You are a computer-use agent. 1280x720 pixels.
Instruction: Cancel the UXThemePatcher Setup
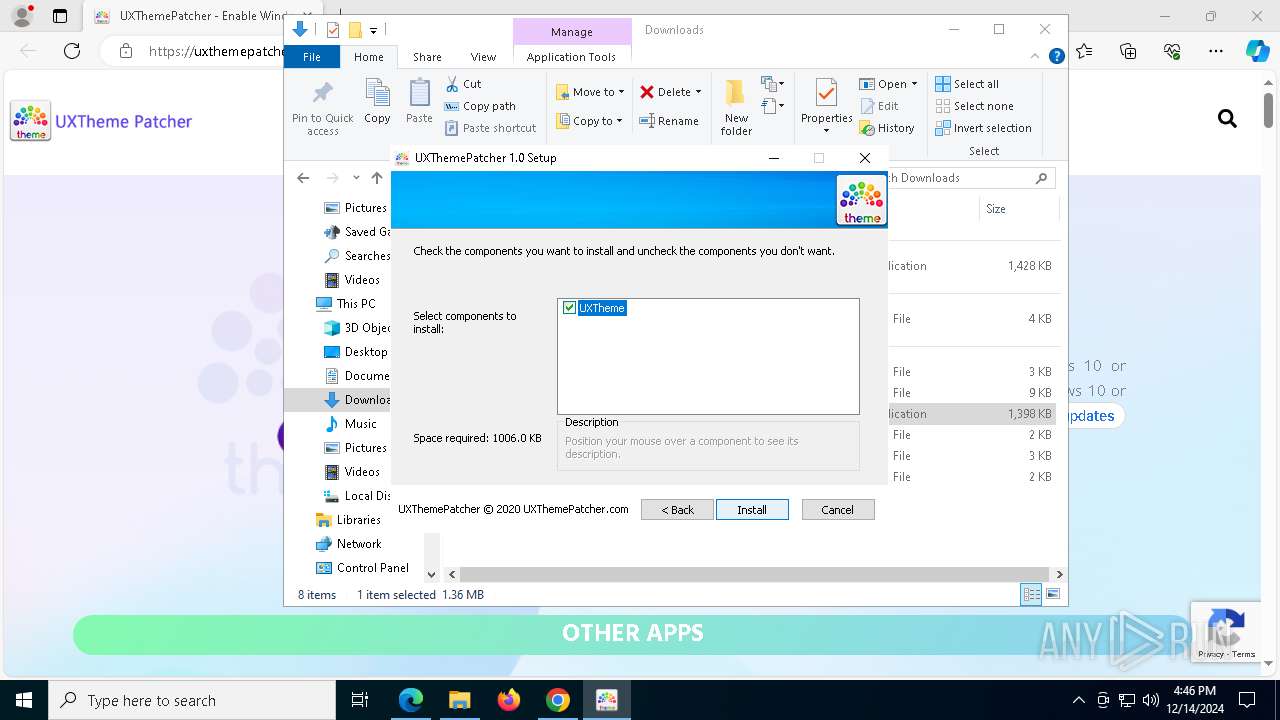[x=838, y=510]
